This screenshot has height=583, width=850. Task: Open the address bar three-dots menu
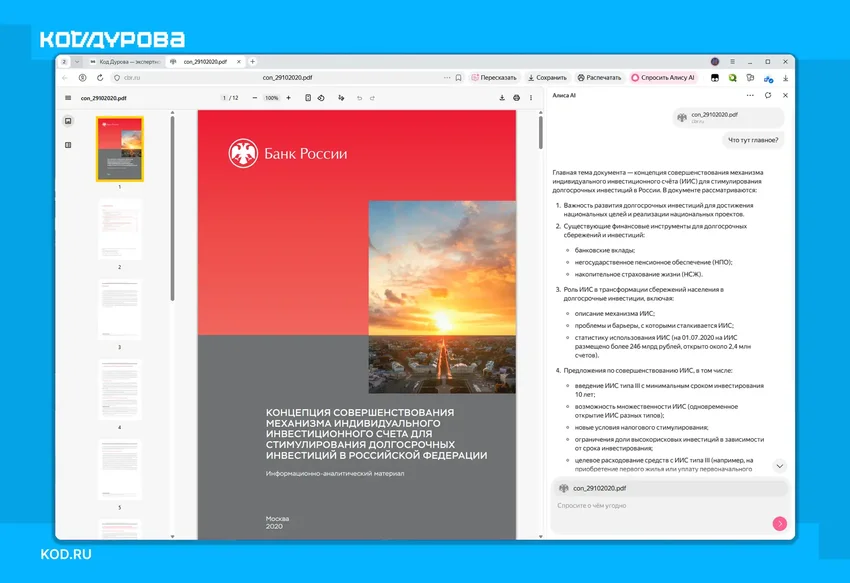(x=447, y=78)
